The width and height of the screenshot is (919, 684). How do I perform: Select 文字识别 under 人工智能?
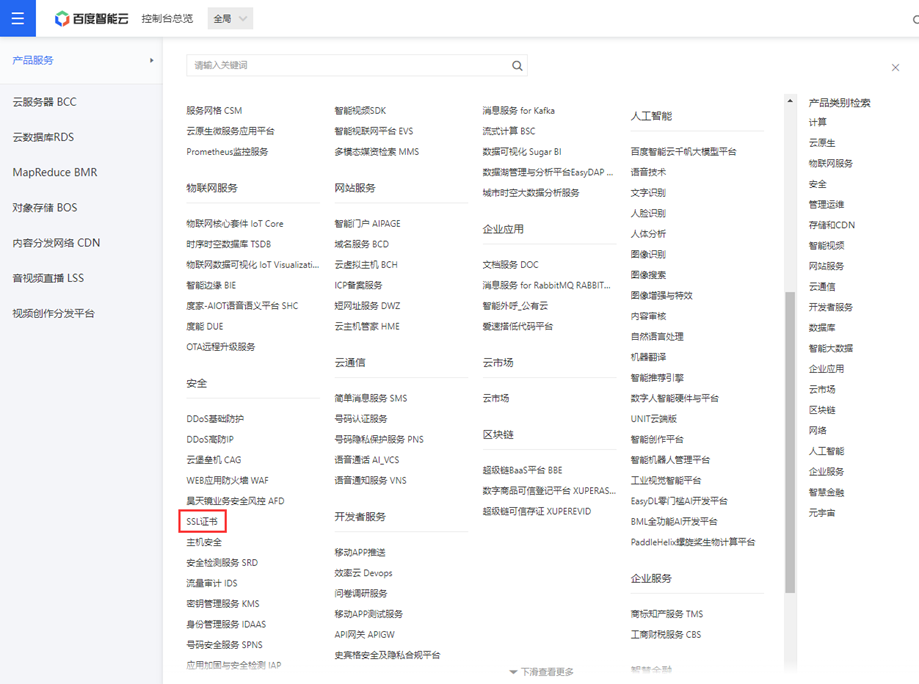648,193
